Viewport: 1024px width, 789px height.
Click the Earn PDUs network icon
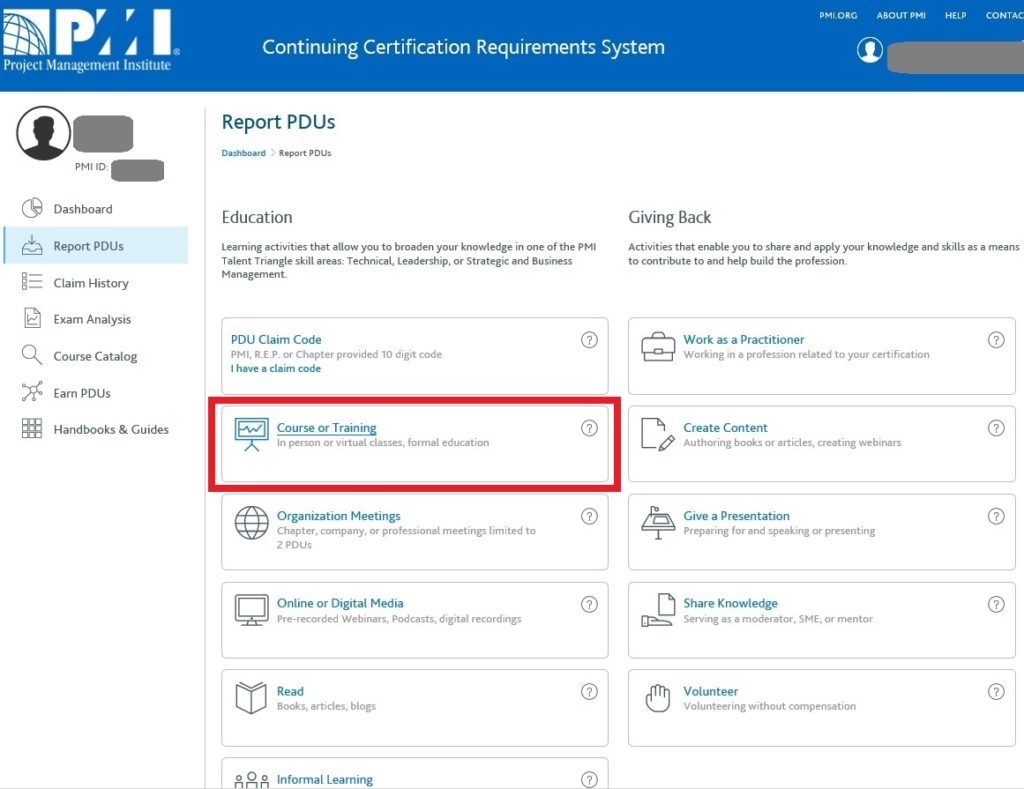[32, 392]
